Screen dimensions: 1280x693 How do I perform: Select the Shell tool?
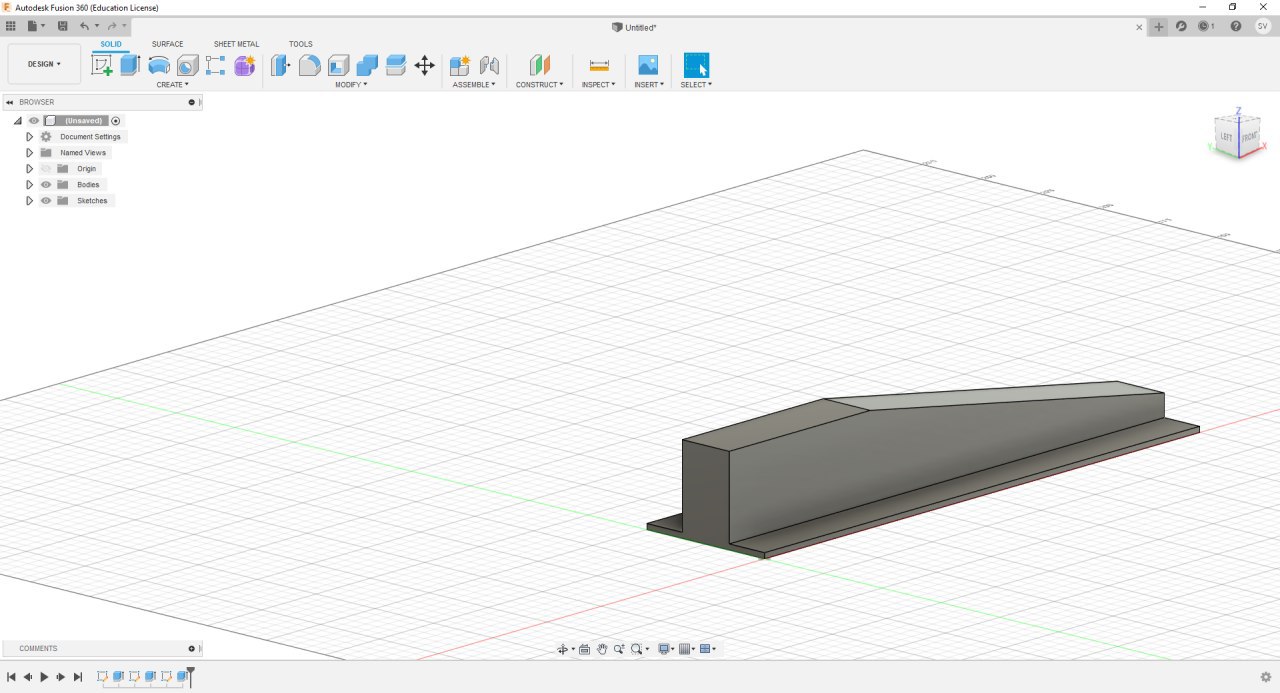pos(338,66)
